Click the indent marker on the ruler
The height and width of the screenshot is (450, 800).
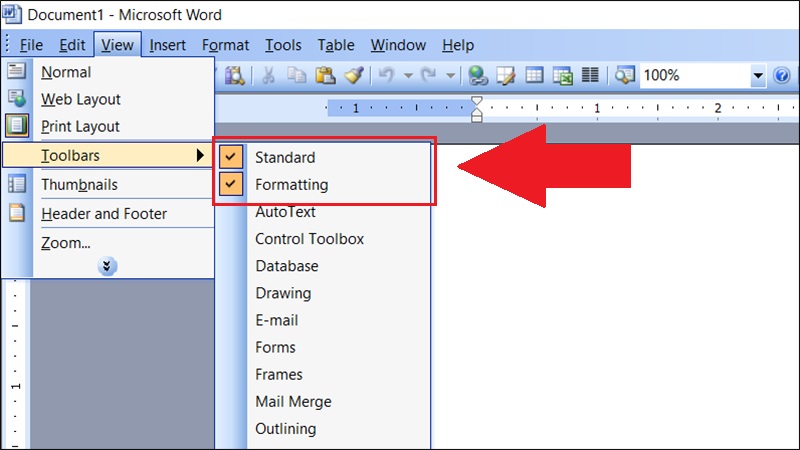point(476,109)
